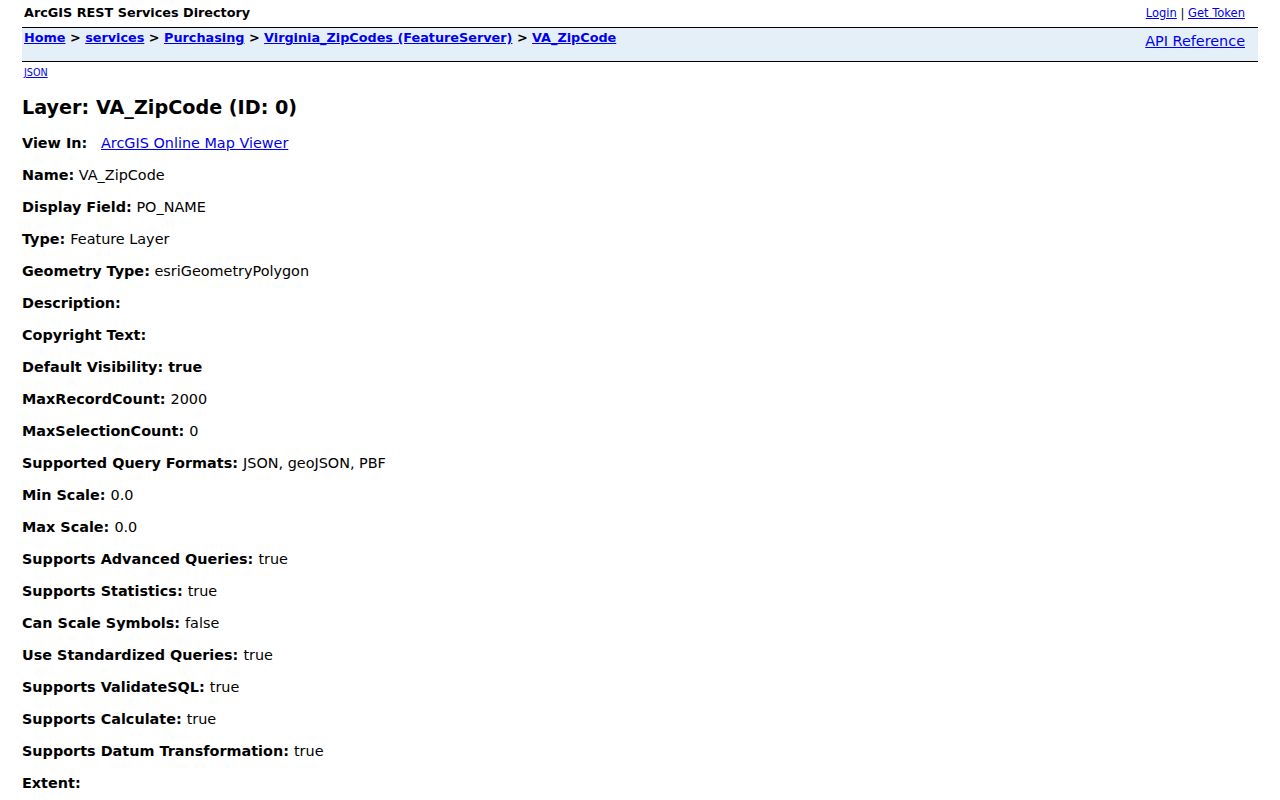Open the API Reference link
This screenshot has width=1280, height=800.
[x=1195, y=41]
